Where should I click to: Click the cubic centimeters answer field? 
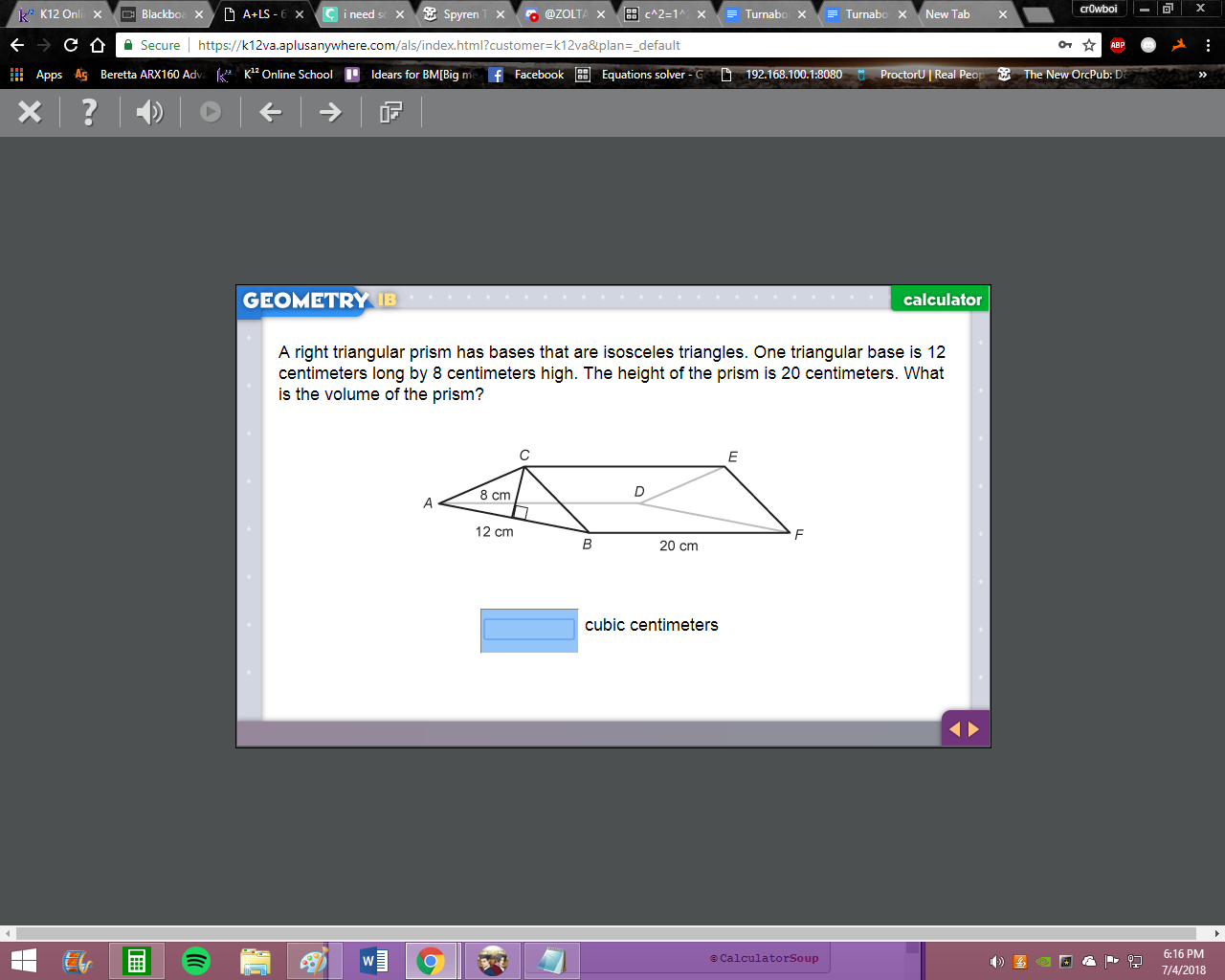[x=529, y=630]
